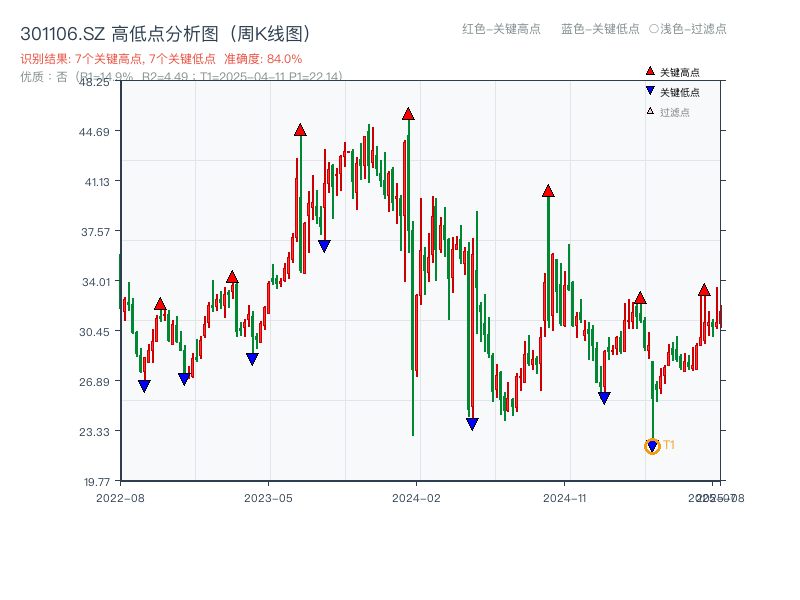The width and height of the screenshot is (800, 600).
Task: Click the blue down-triangle legend marker icon
Action: tap(651, 92)
